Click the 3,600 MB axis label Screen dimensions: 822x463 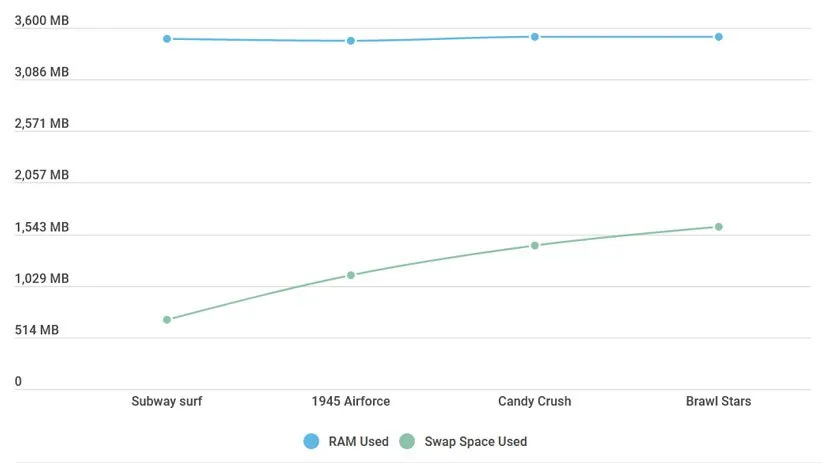[41, 20]
